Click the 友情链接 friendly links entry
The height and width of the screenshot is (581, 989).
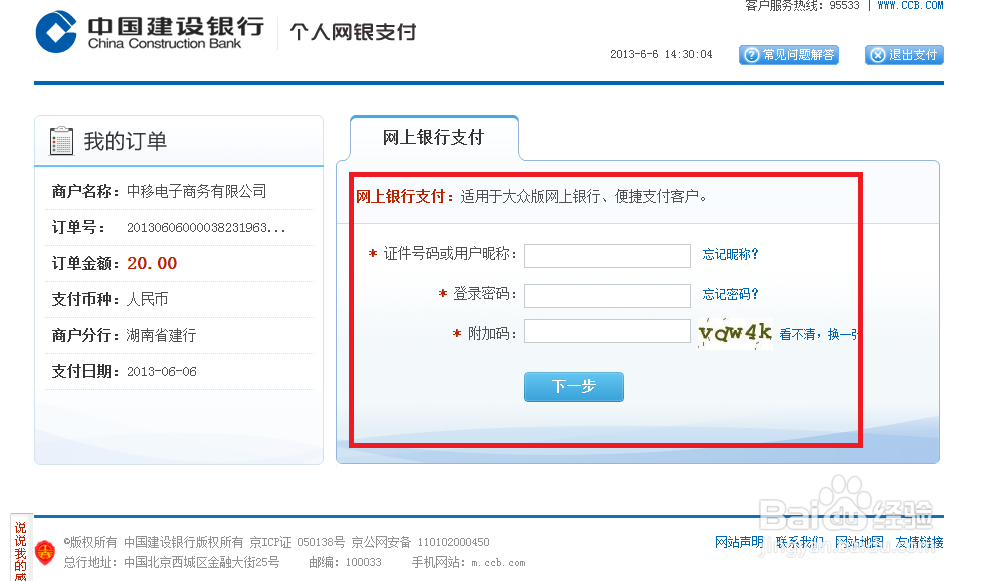[920, 541]
